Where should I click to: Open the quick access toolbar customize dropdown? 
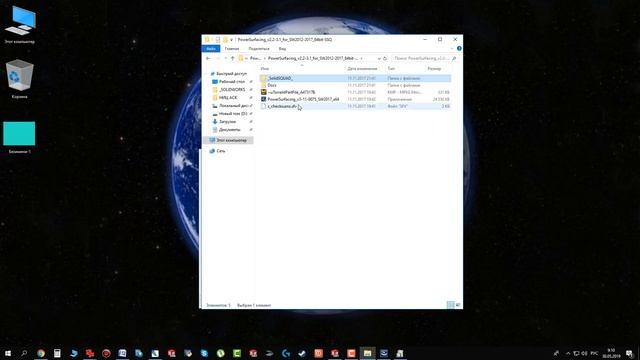(231, 40)
